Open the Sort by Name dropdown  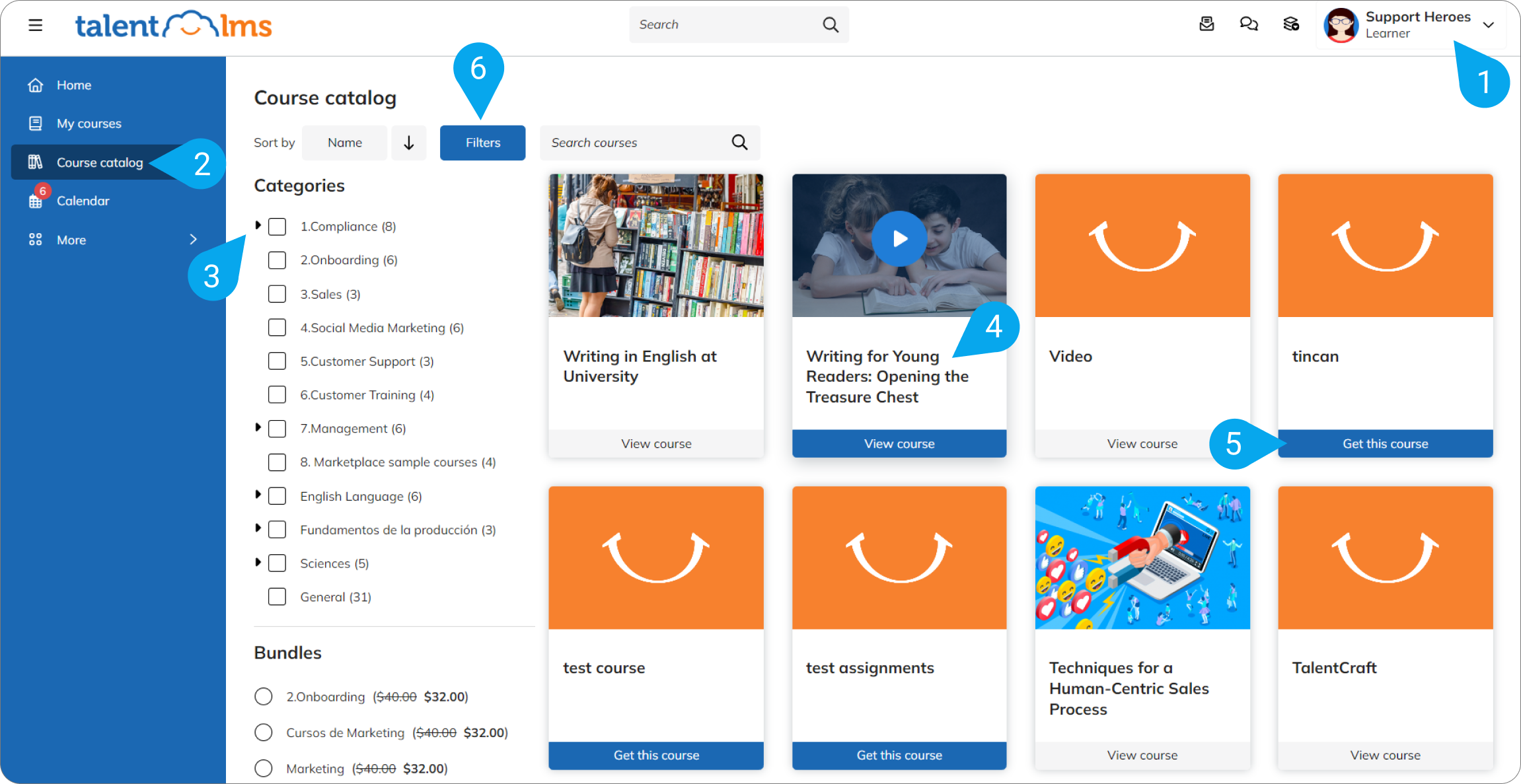[344, 143]
